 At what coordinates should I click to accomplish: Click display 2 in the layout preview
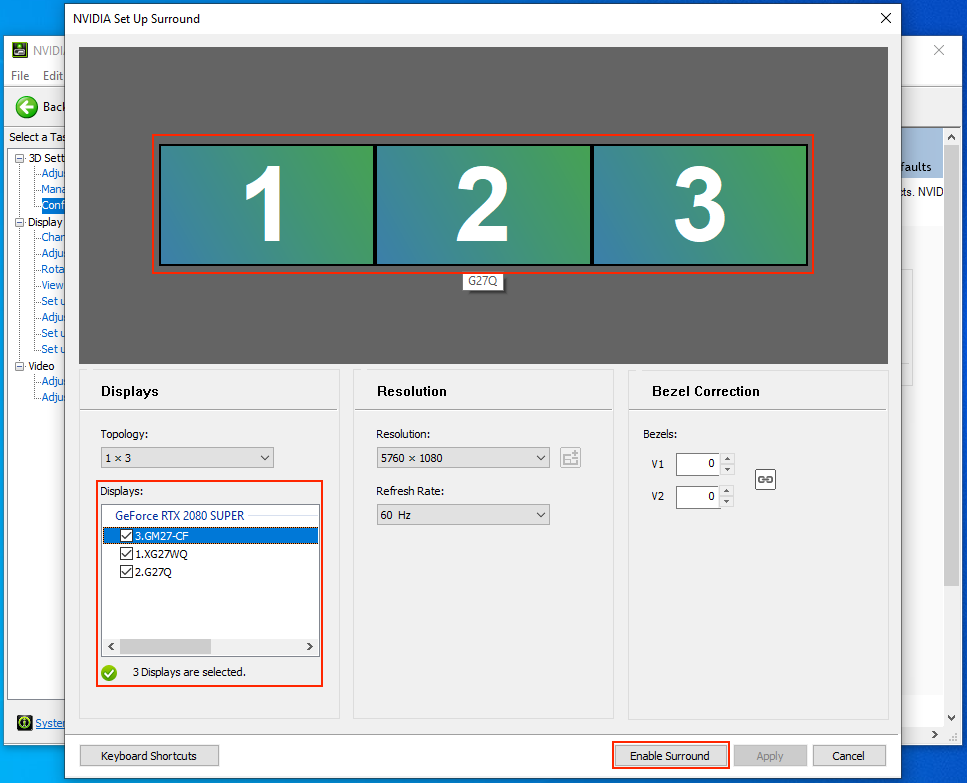(x=483, y=205)
